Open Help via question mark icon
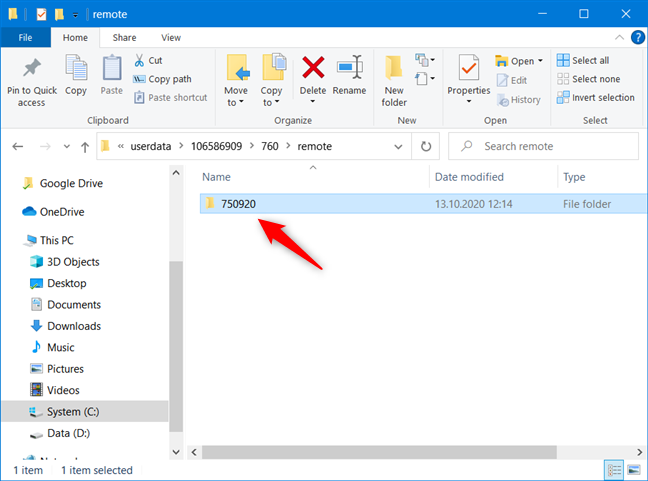Screen dimensions: 648x481 (x=638, y=38)
